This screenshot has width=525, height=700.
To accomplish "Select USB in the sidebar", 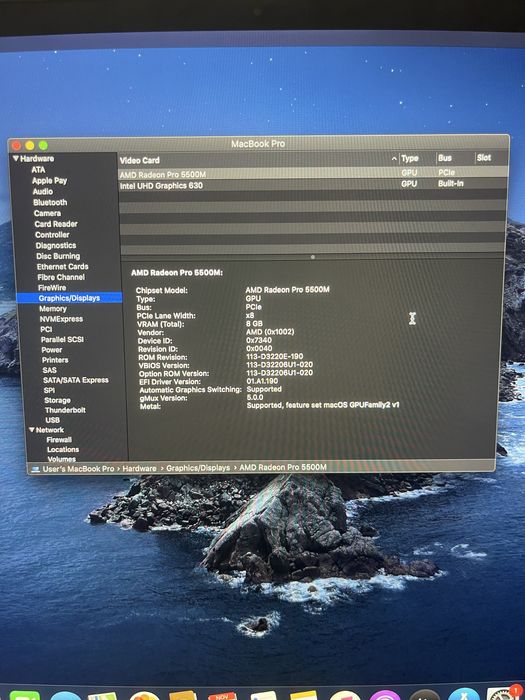I will point(52,420).
